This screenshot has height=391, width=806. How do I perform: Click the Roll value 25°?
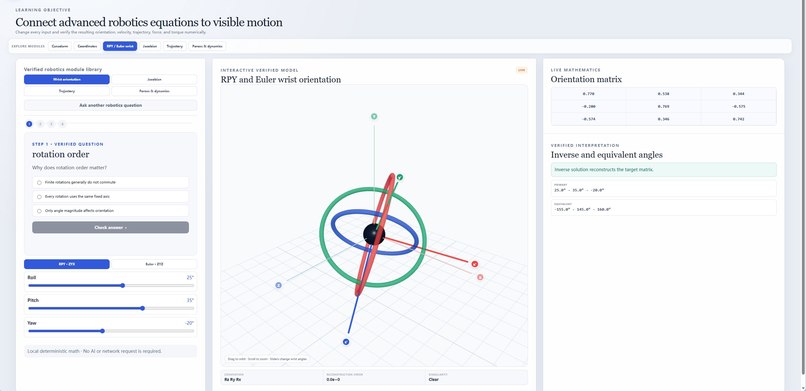click(x=190, y=277)
